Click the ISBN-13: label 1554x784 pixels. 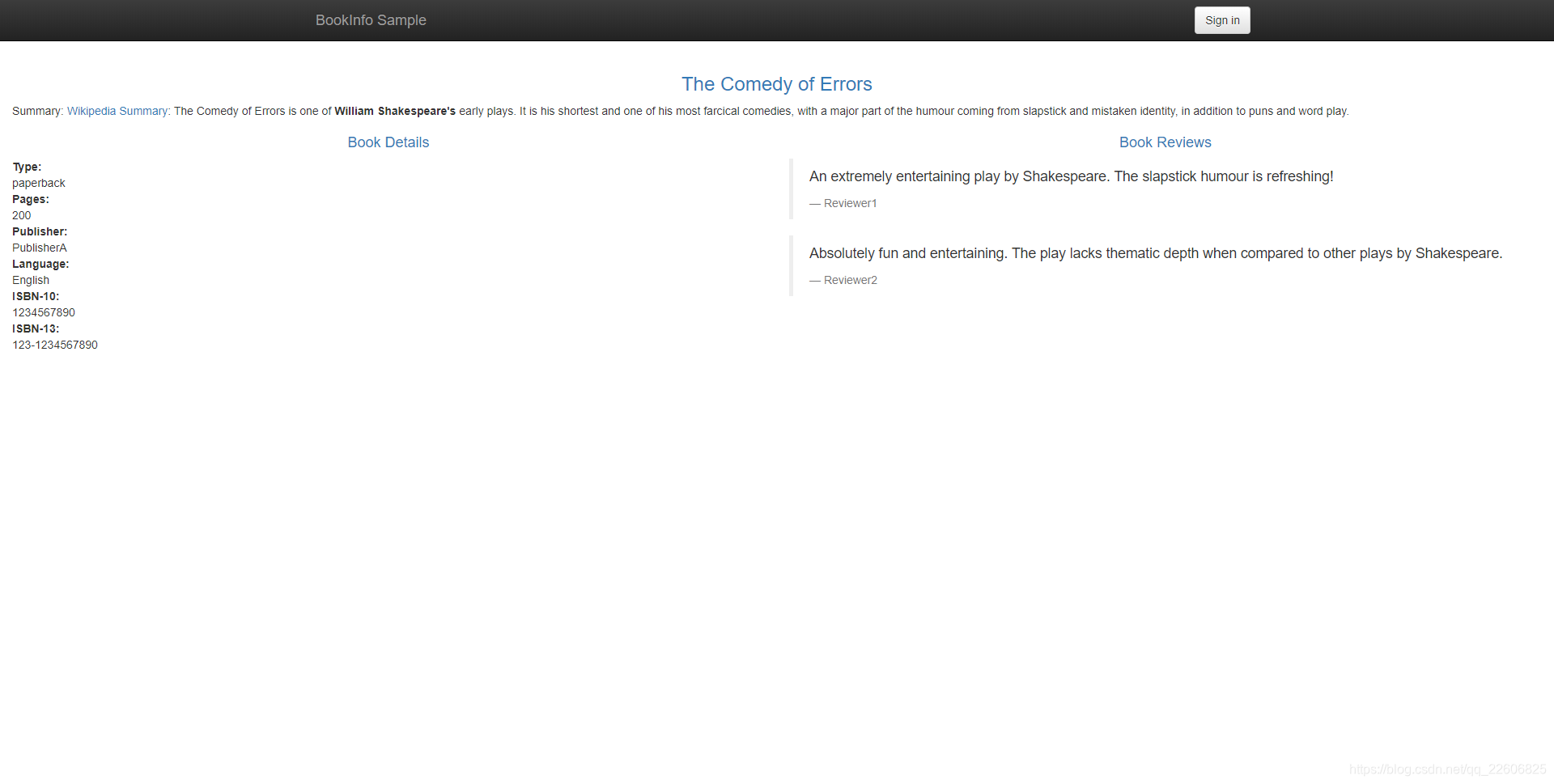[36, 328]
